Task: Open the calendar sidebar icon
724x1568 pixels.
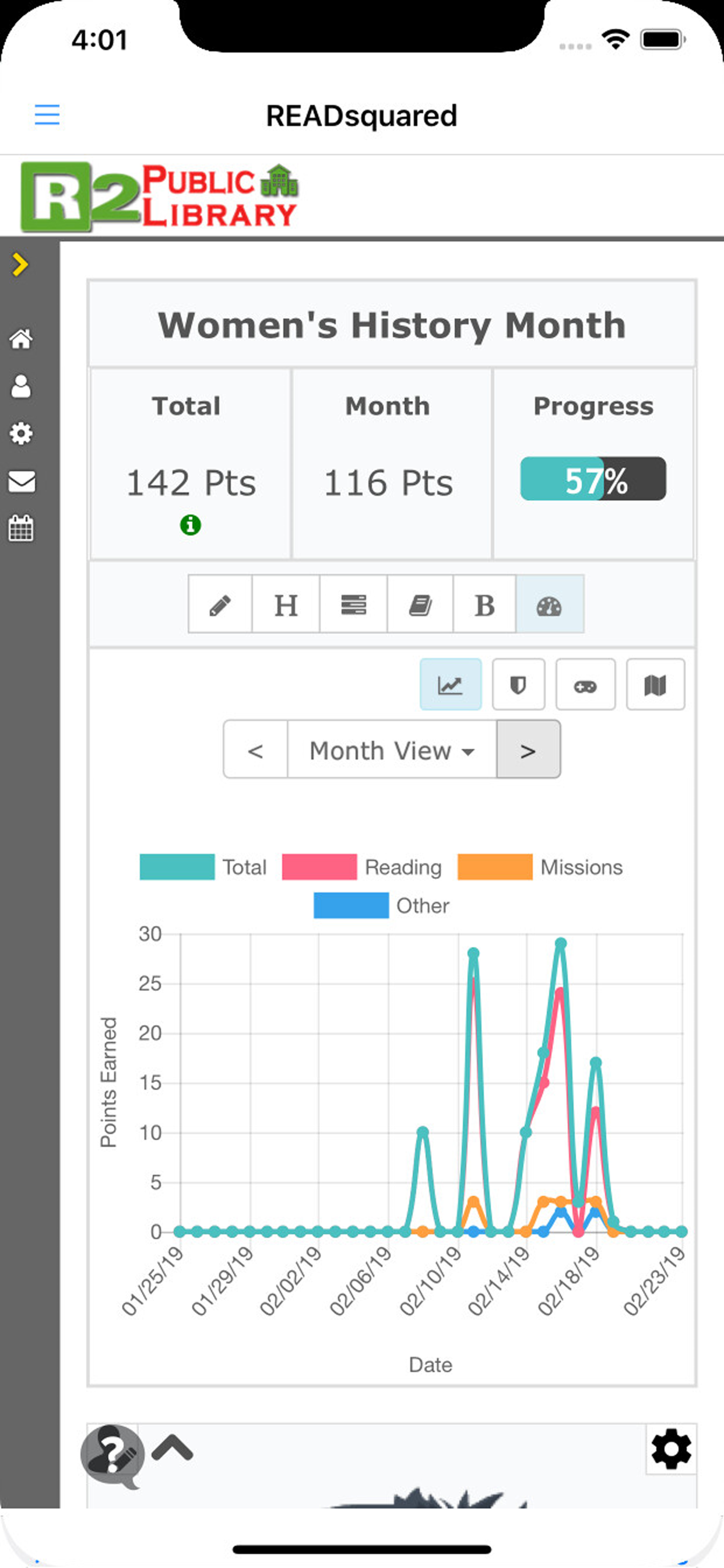Action: coord(22,528)
